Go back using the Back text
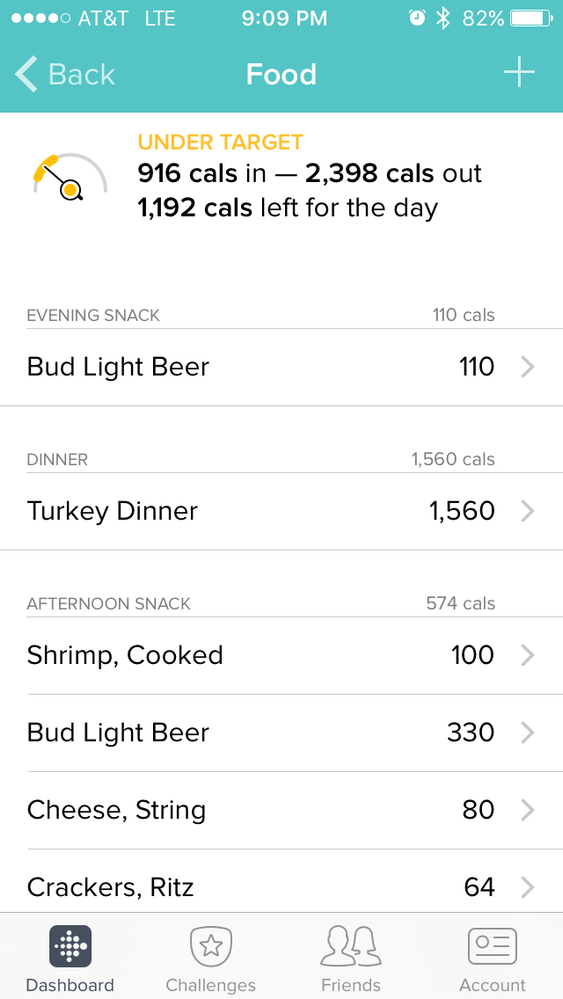Image resolution: width=563 pixels, height=999 pixels. [x=82, y=75]
